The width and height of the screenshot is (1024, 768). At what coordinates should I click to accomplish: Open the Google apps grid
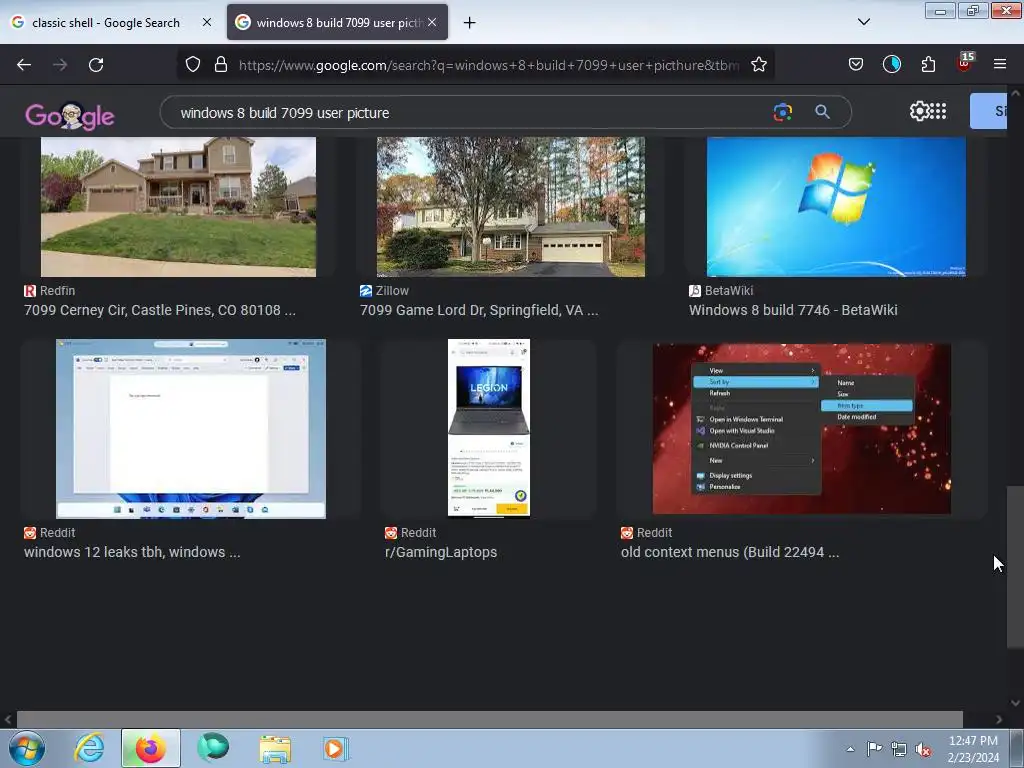[x=938, y=111]
